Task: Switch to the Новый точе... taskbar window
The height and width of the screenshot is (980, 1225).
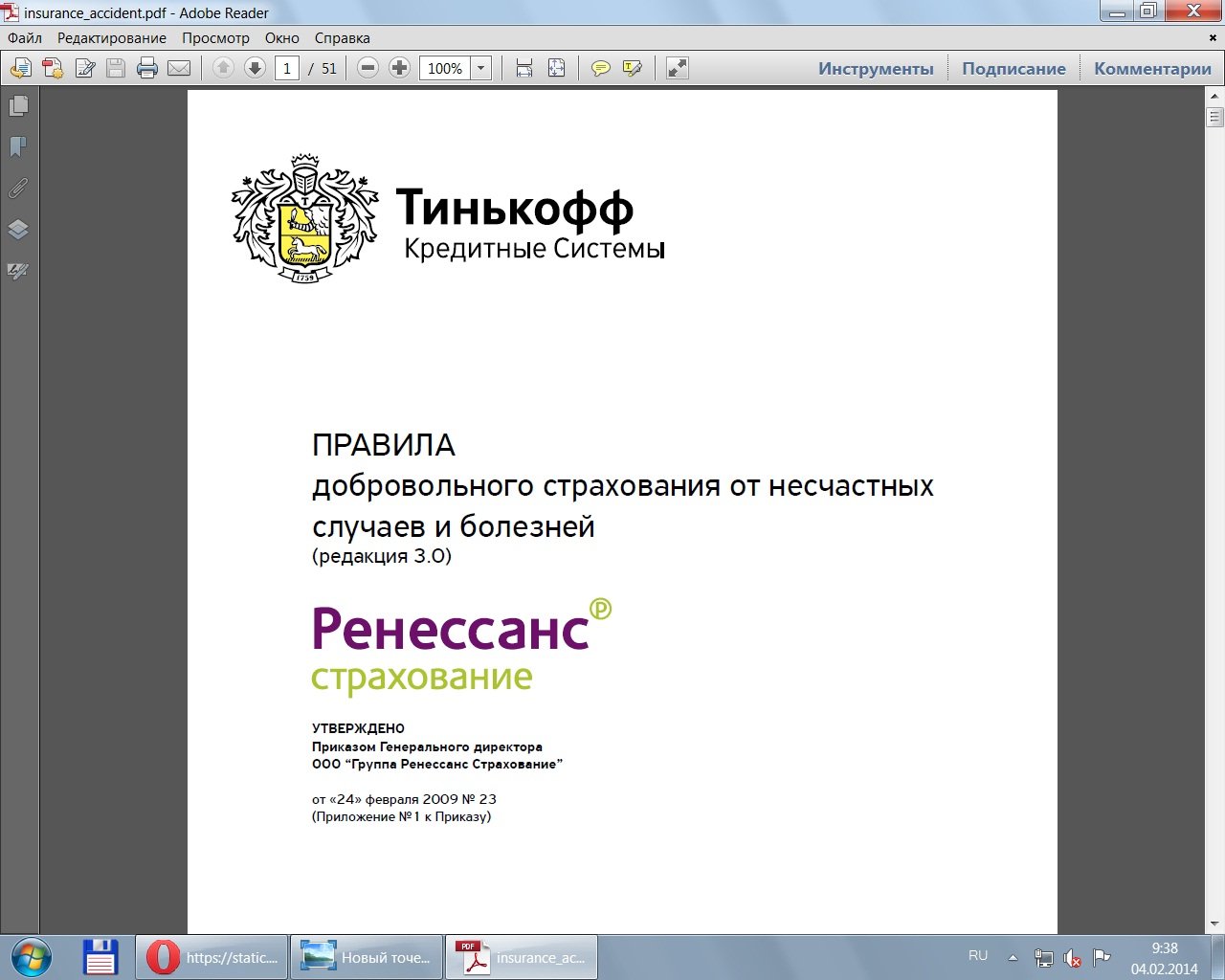Action: pos(367,957)
